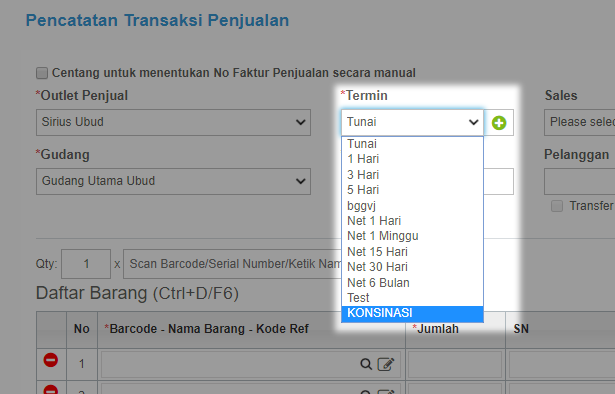Click the Pelanggan input field

579,182
